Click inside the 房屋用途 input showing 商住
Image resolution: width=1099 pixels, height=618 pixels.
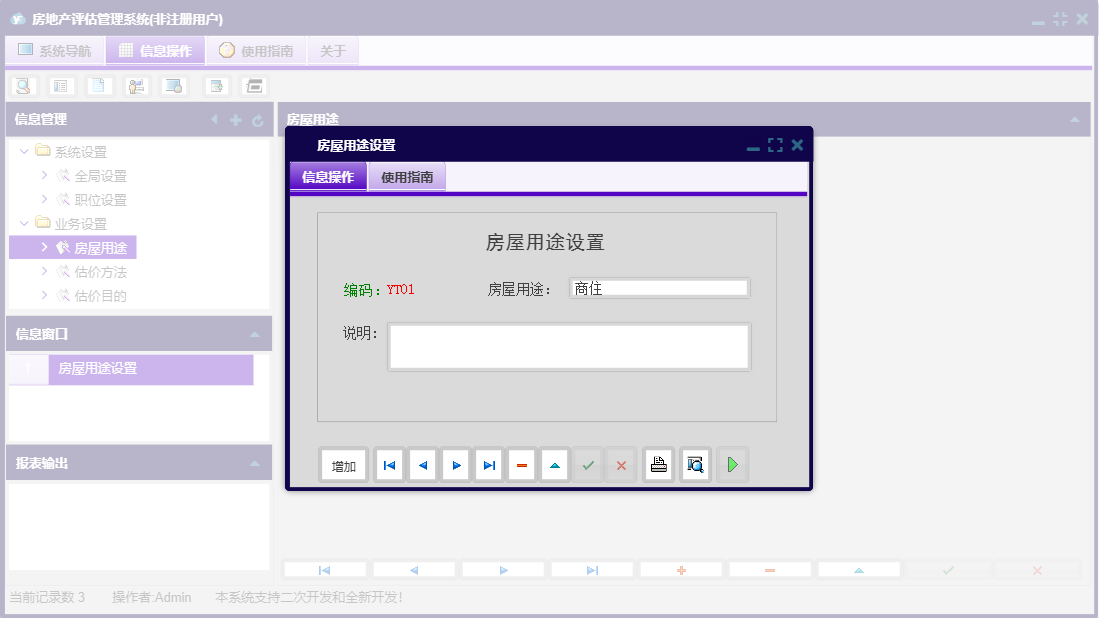[660, 287]
